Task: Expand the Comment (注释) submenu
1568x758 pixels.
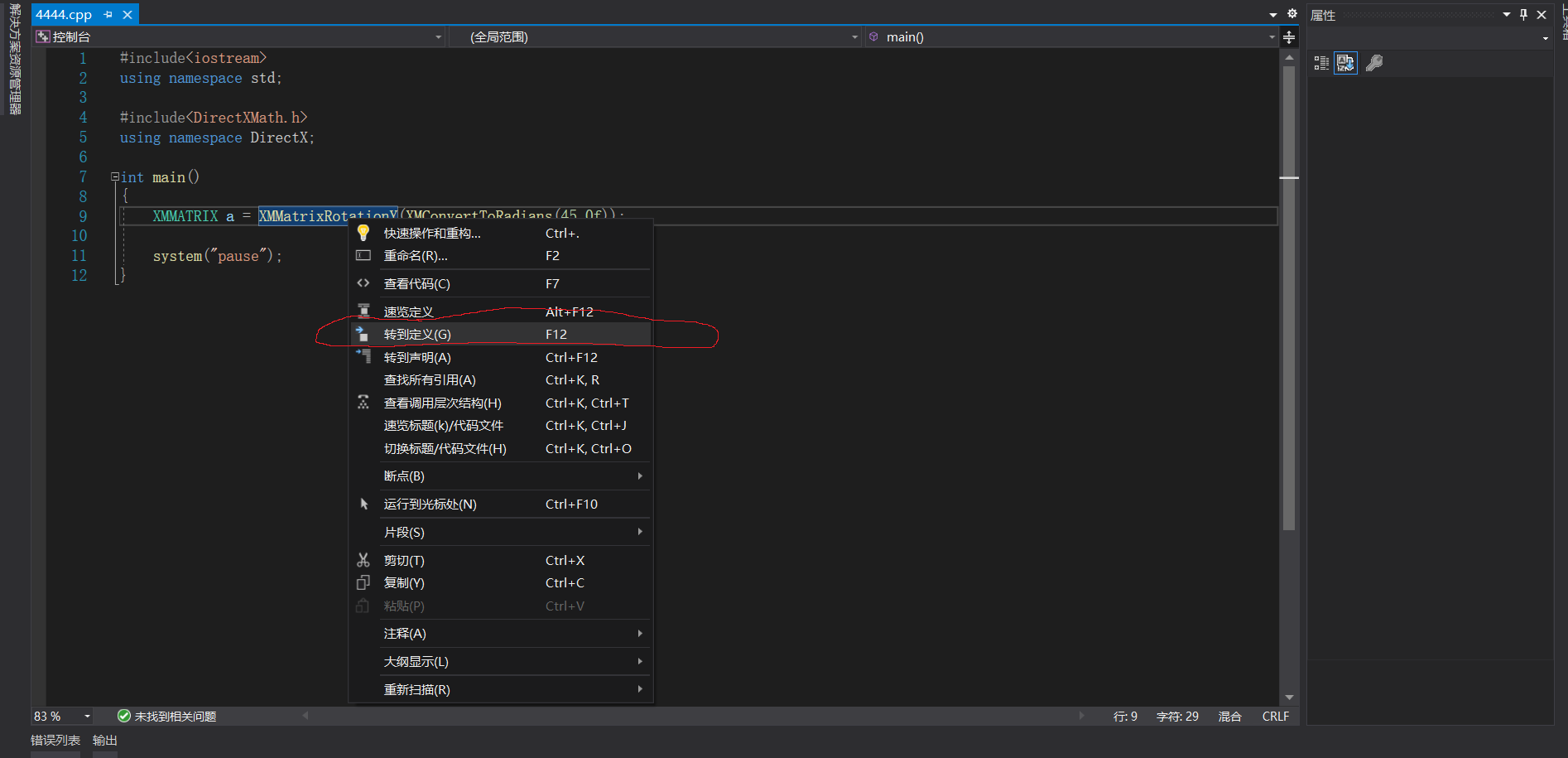Action: (501, 634)
